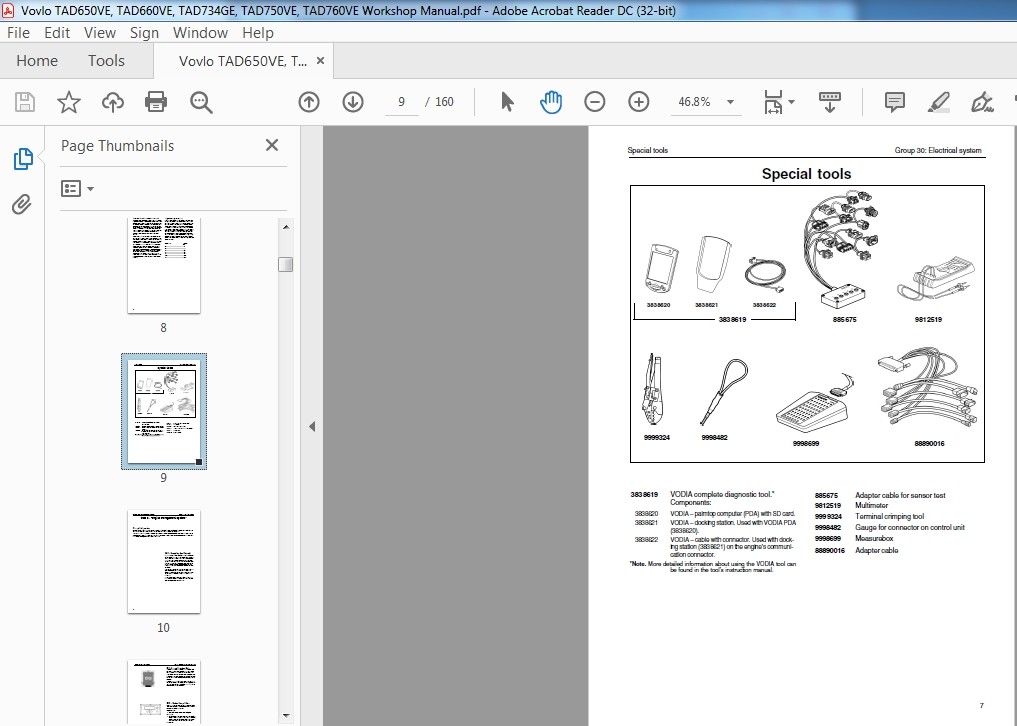Image resolution: width=1017 pixels, height=726 pixels.
Task: Select the Hand pan tool
Action: 550,102
